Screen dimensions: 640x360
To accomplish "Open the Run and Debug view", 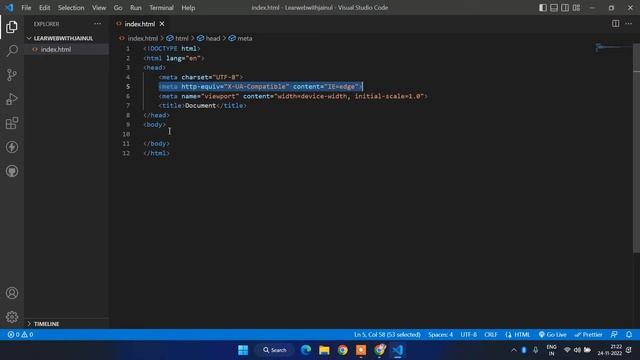I will click(x=12, y=99).
